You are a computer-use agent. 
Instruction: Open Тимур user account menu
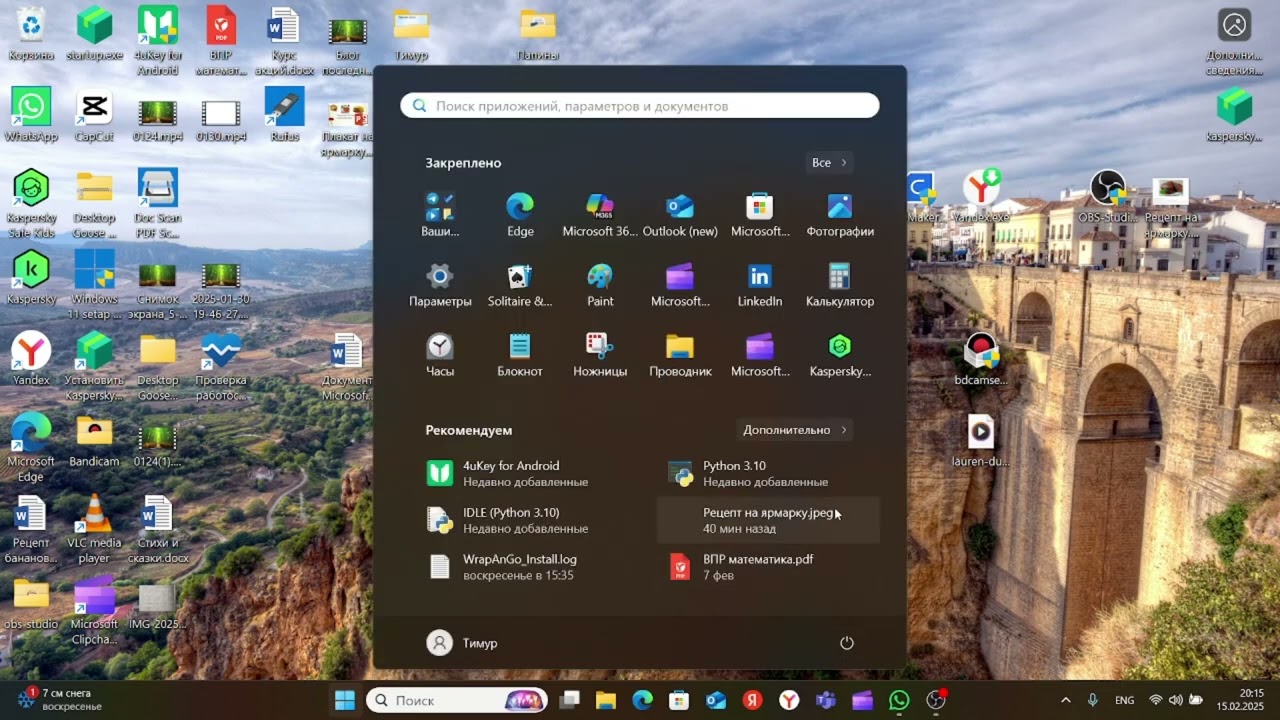click(x=462, y=643)
